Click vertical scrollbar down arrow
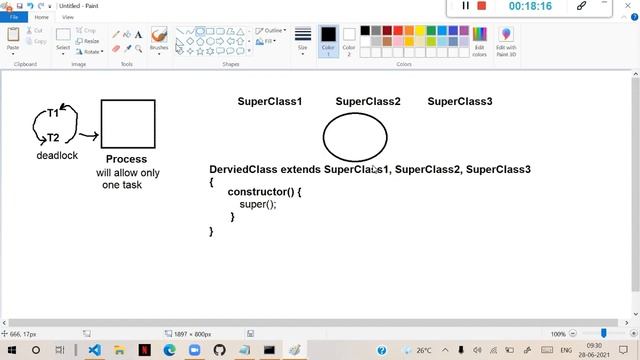The height and width of the screenshot is (360, 640). pyautogui.click(x=636, y=314)
